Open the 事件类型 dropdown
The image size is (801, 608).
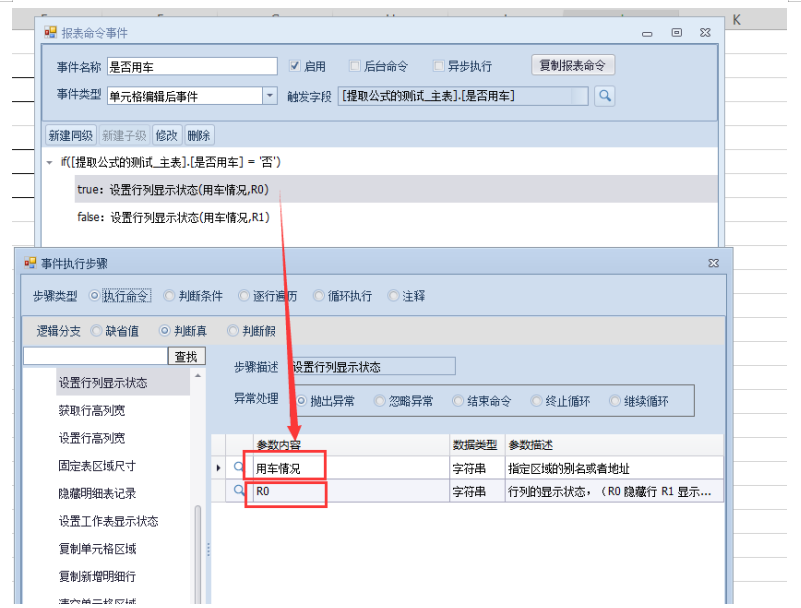click(x=269, y=96)
